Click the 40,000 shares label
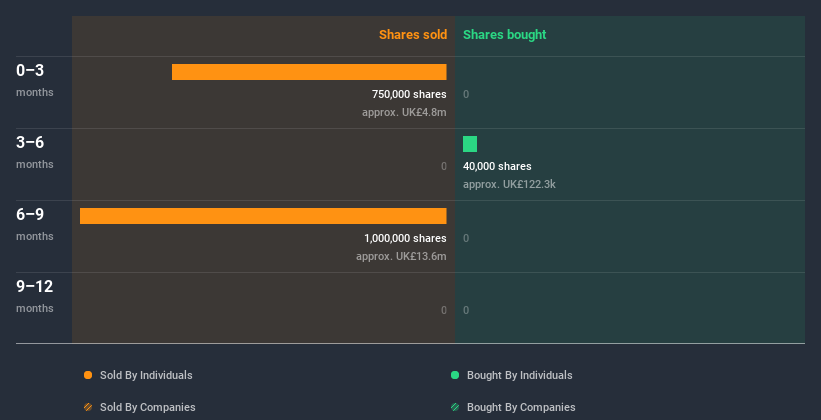Viewport: 821px width, 420px height. point(497,166)
